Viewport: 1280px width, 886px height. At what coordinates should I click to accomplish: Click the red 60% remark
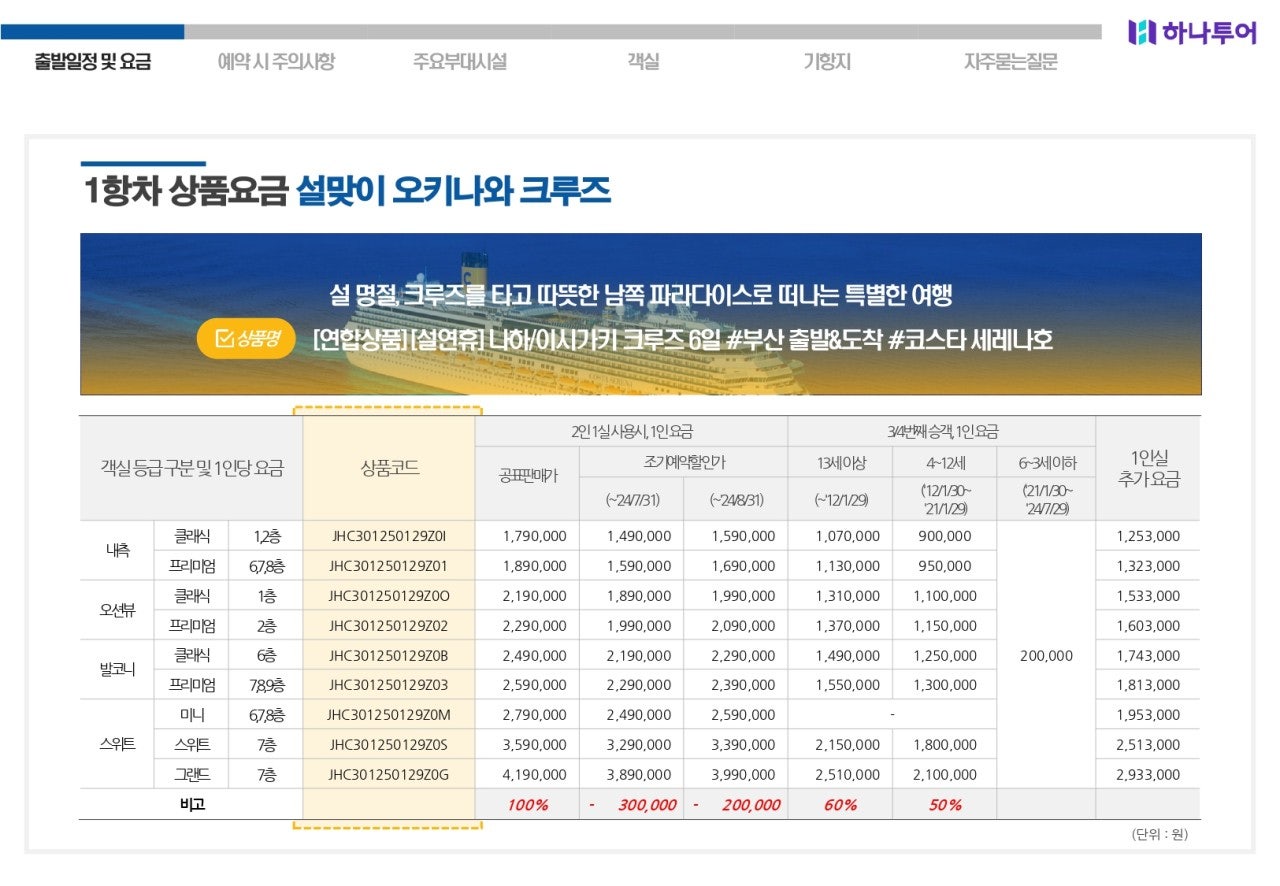pyautogui.click(x=841, y=805)
